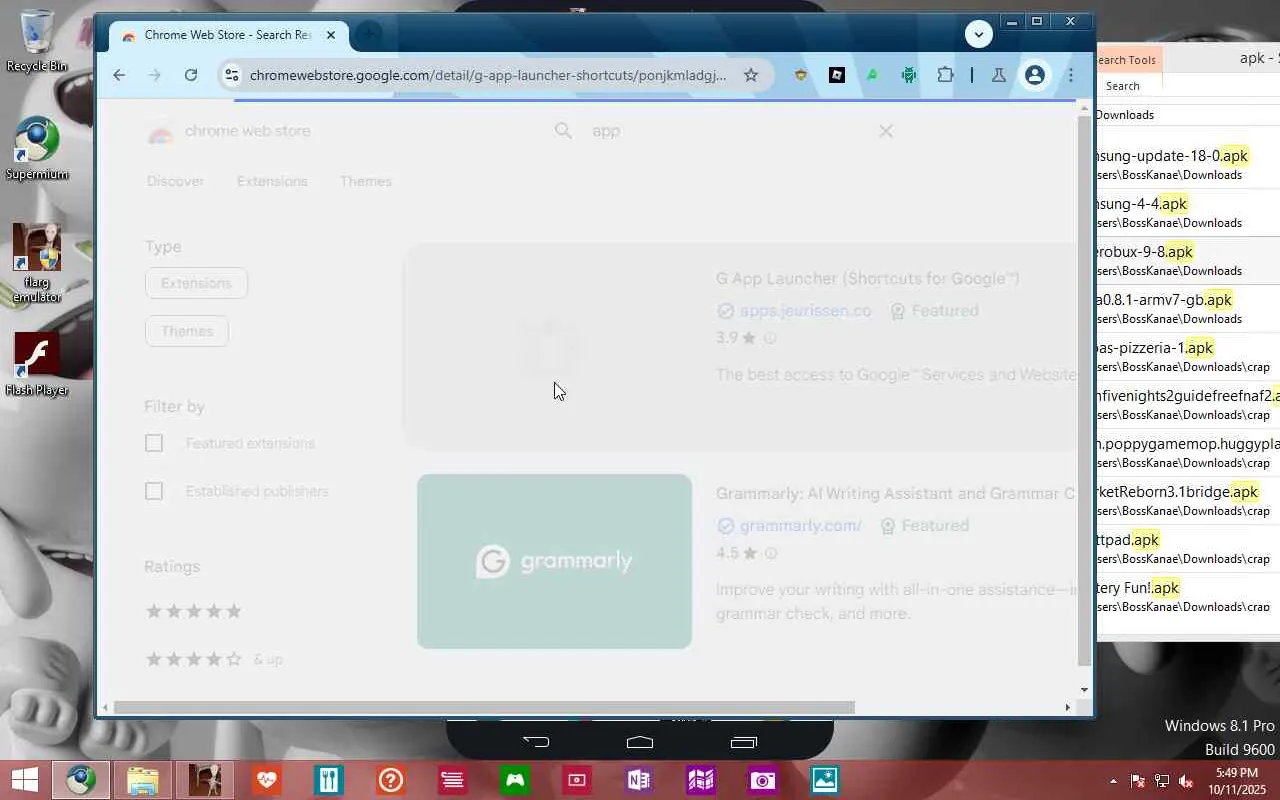
Task: Click the chrome web store logo
Action: click(229, 131)
